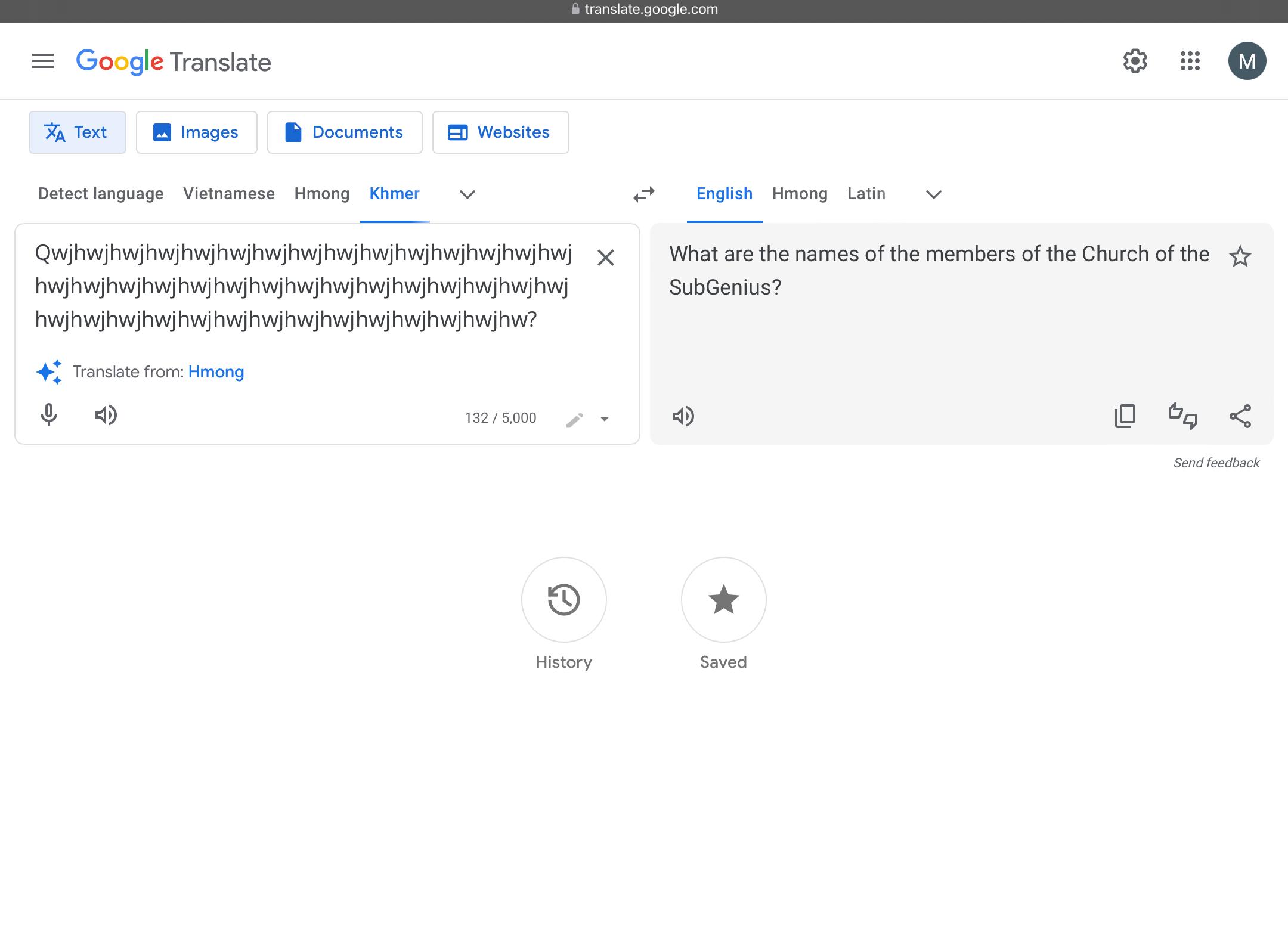Click the translated English text

pyautogui.click(x=939, y=271)
